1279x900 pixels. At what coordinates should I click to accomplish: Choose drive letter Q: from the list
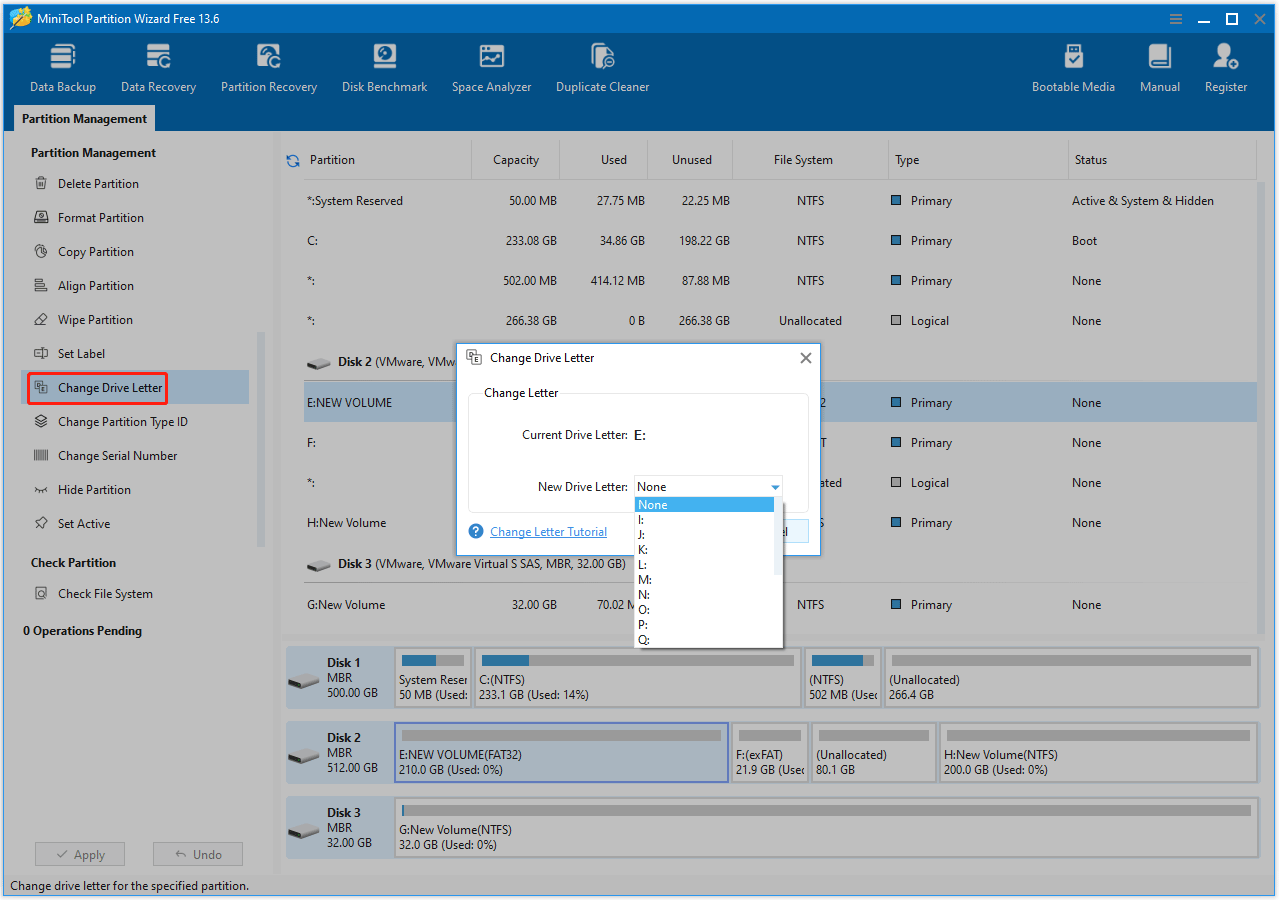click(x=704, y=640)
